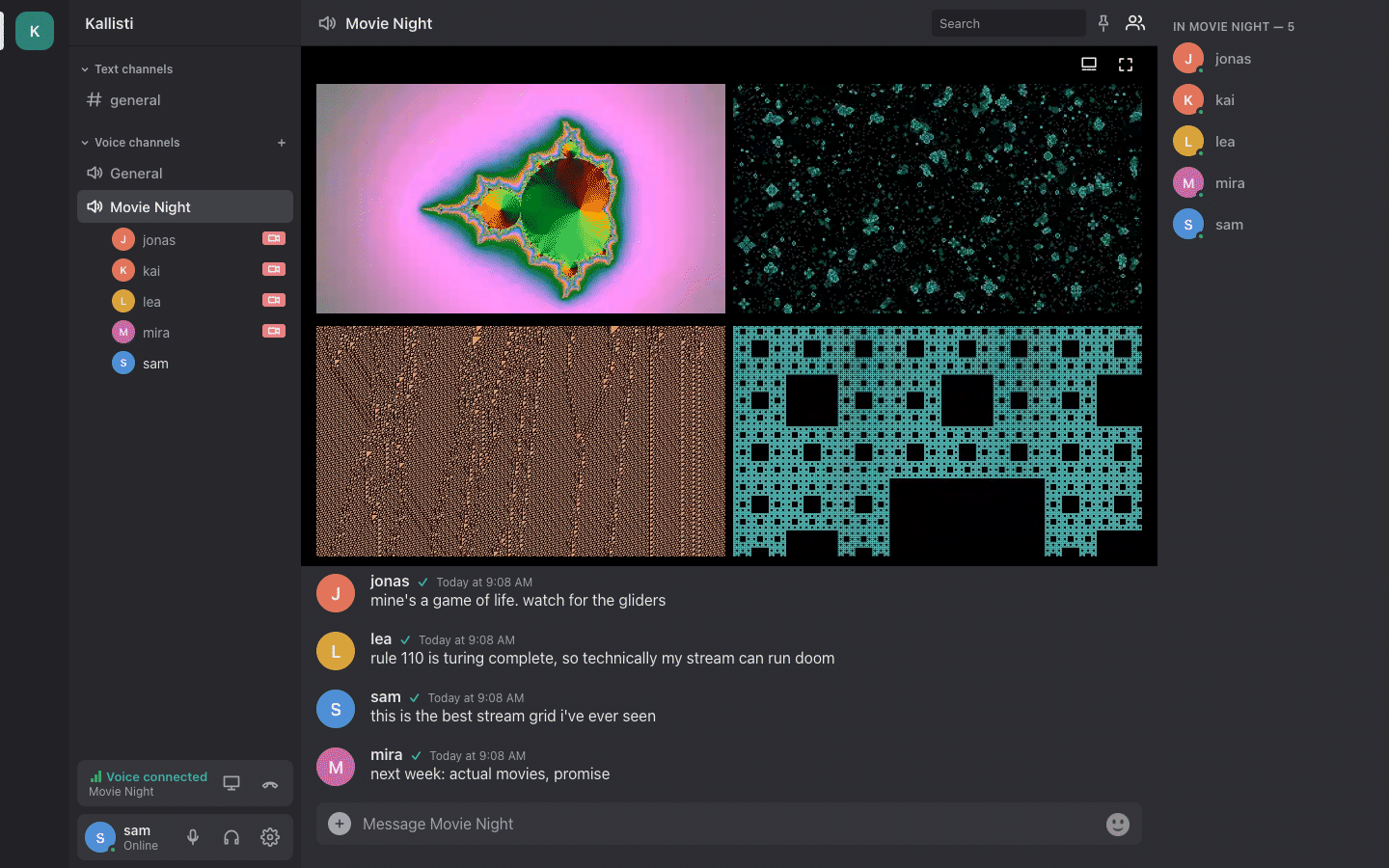Enter fullscreen for the stream grid

(x=1126, y=65)
